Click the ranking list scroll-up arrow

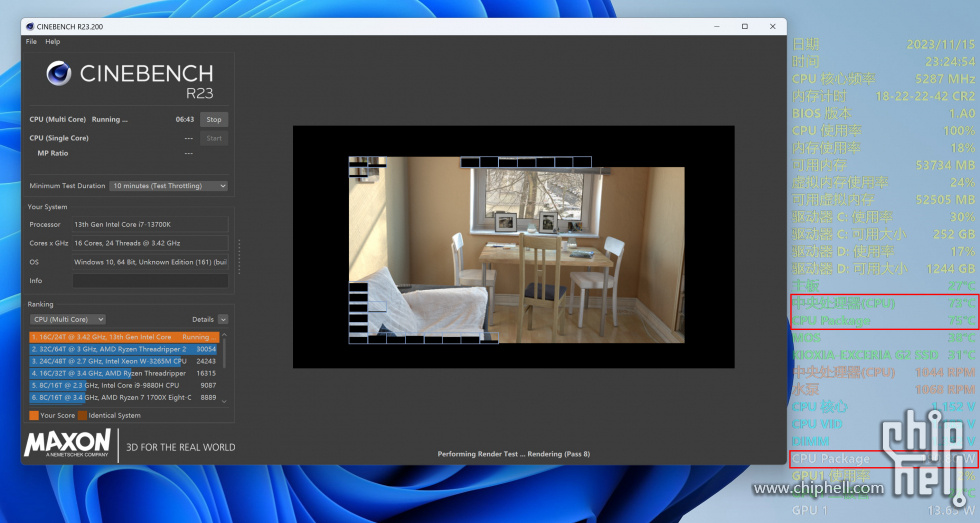[x=224, y=336]
